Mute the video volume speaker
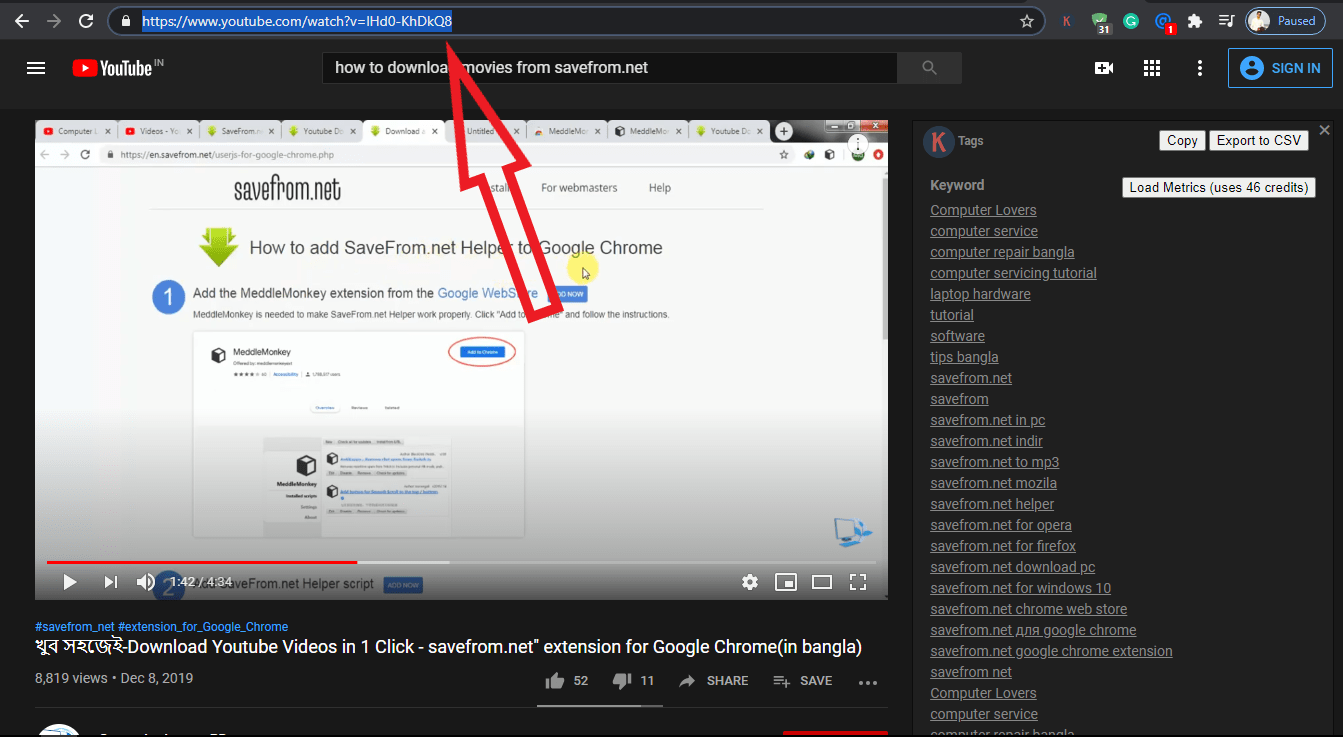 (x=146, y=582)
